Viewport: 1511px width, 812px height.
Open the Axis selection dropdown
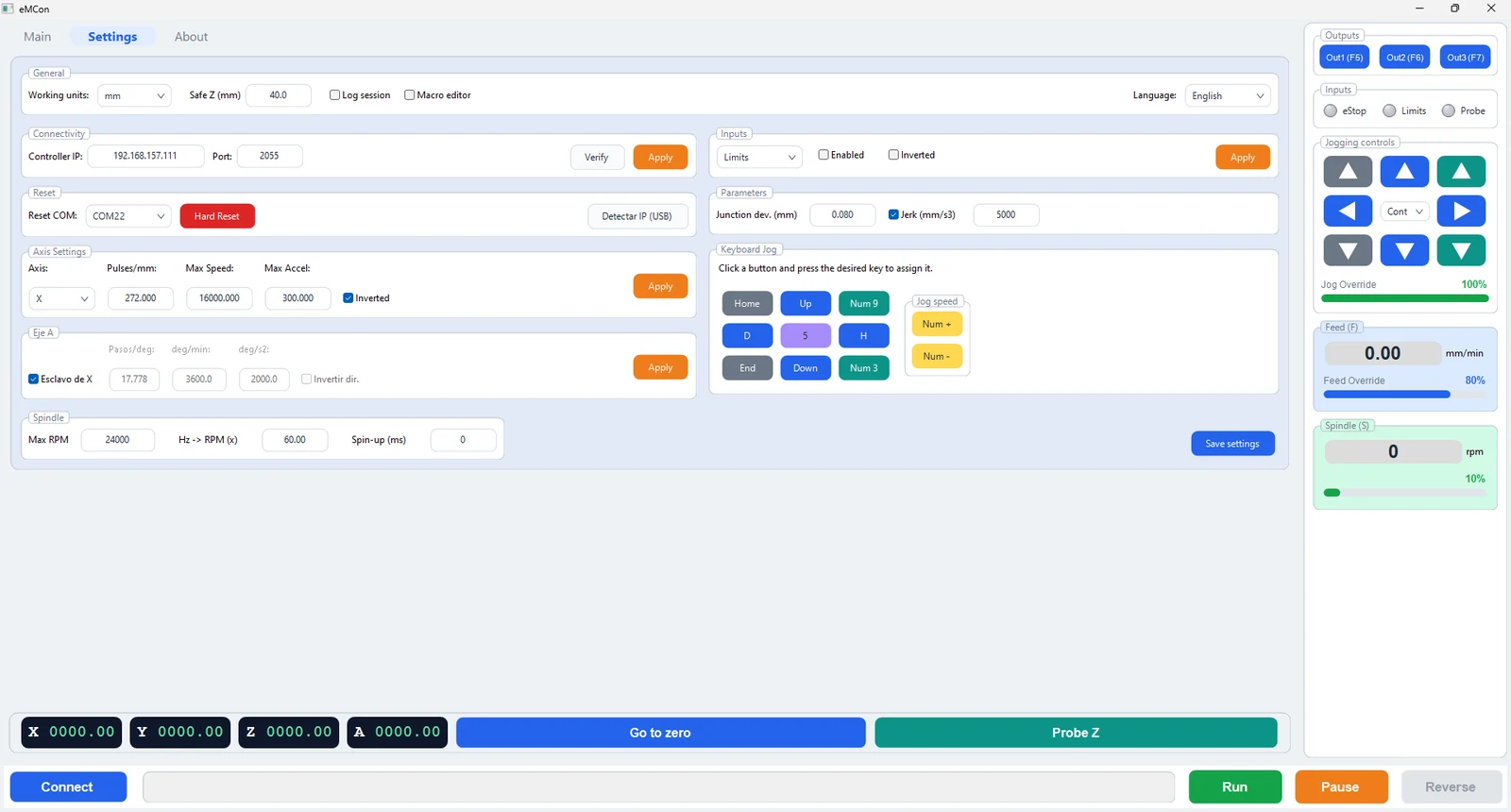[x=61, y=298]
